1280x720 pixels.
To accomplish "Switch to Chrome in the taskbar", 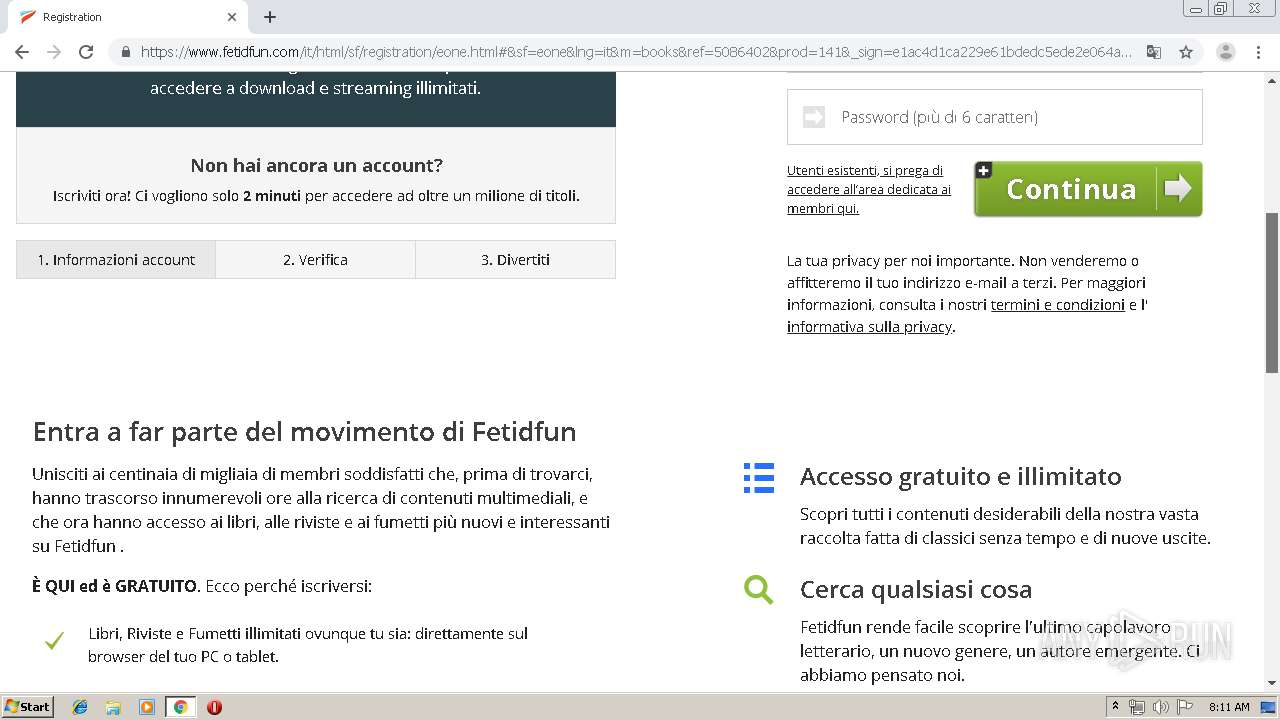I will point(180,707).
